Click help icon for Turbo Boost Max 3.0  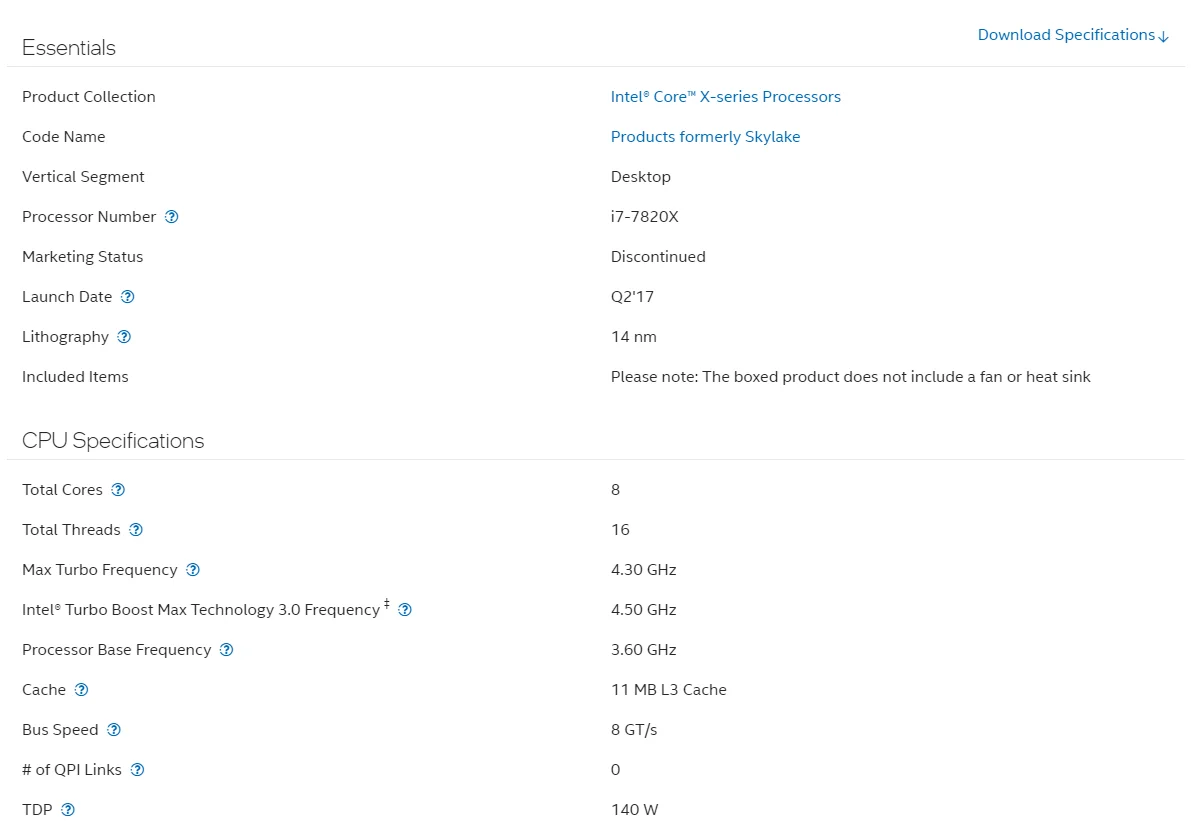click(405, 610)
